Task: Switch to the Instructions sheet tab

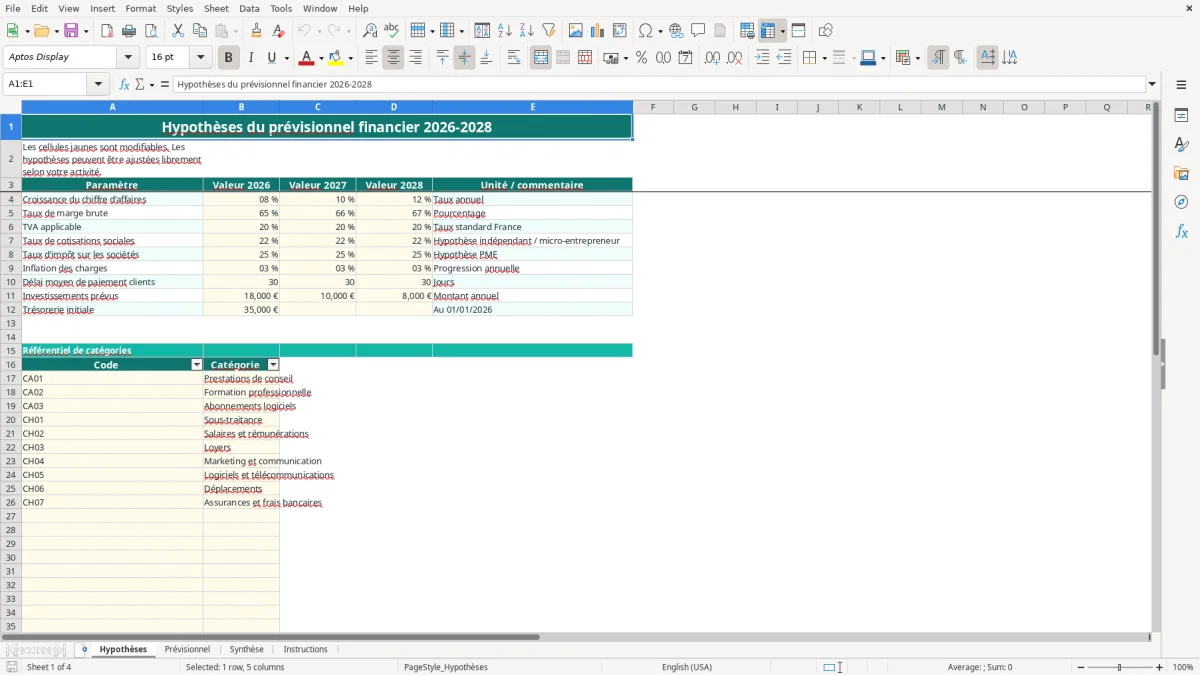Action: 305,649
